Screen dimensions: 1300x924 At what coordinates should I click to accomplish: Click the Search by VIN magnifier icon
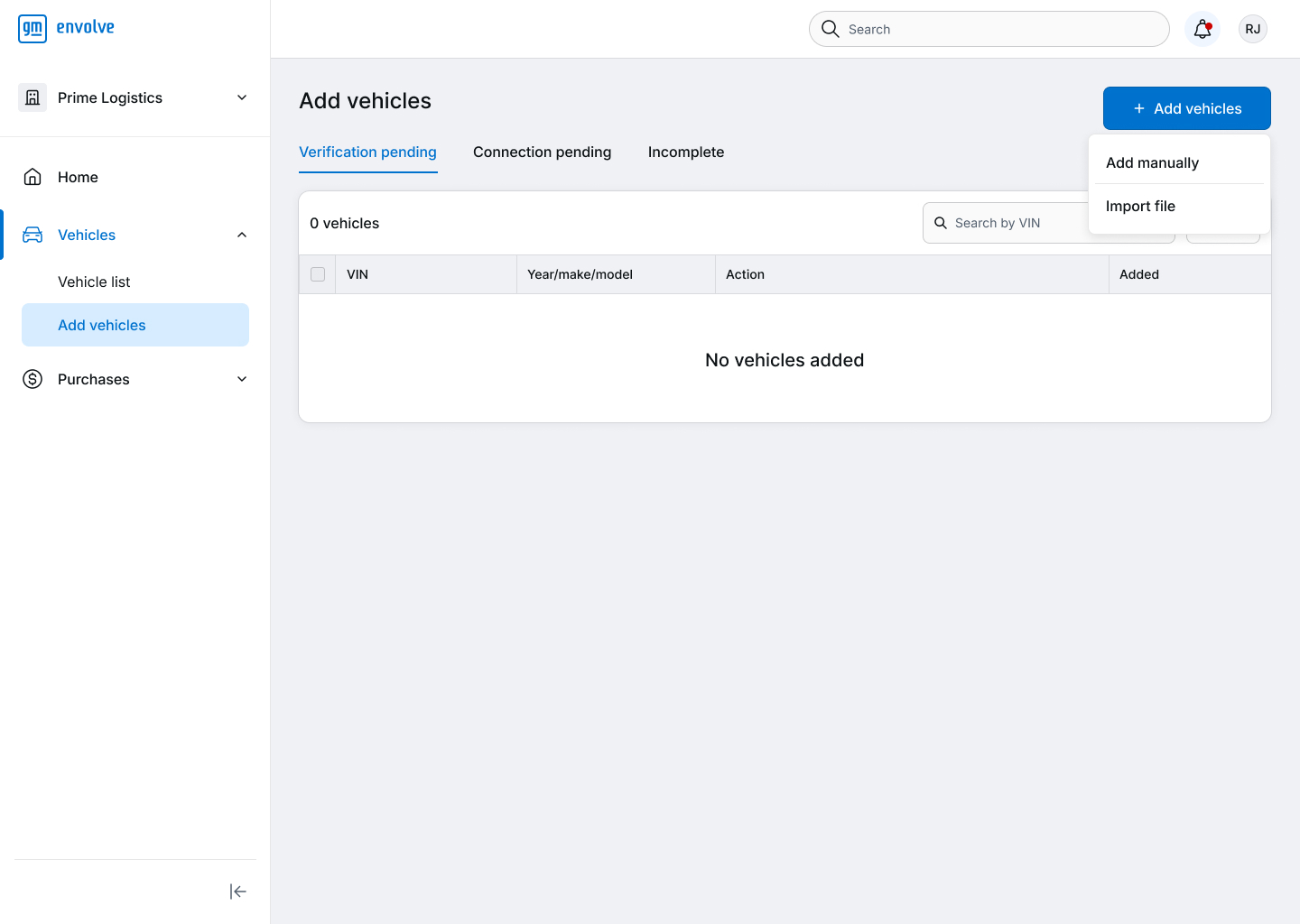point(941,223)
